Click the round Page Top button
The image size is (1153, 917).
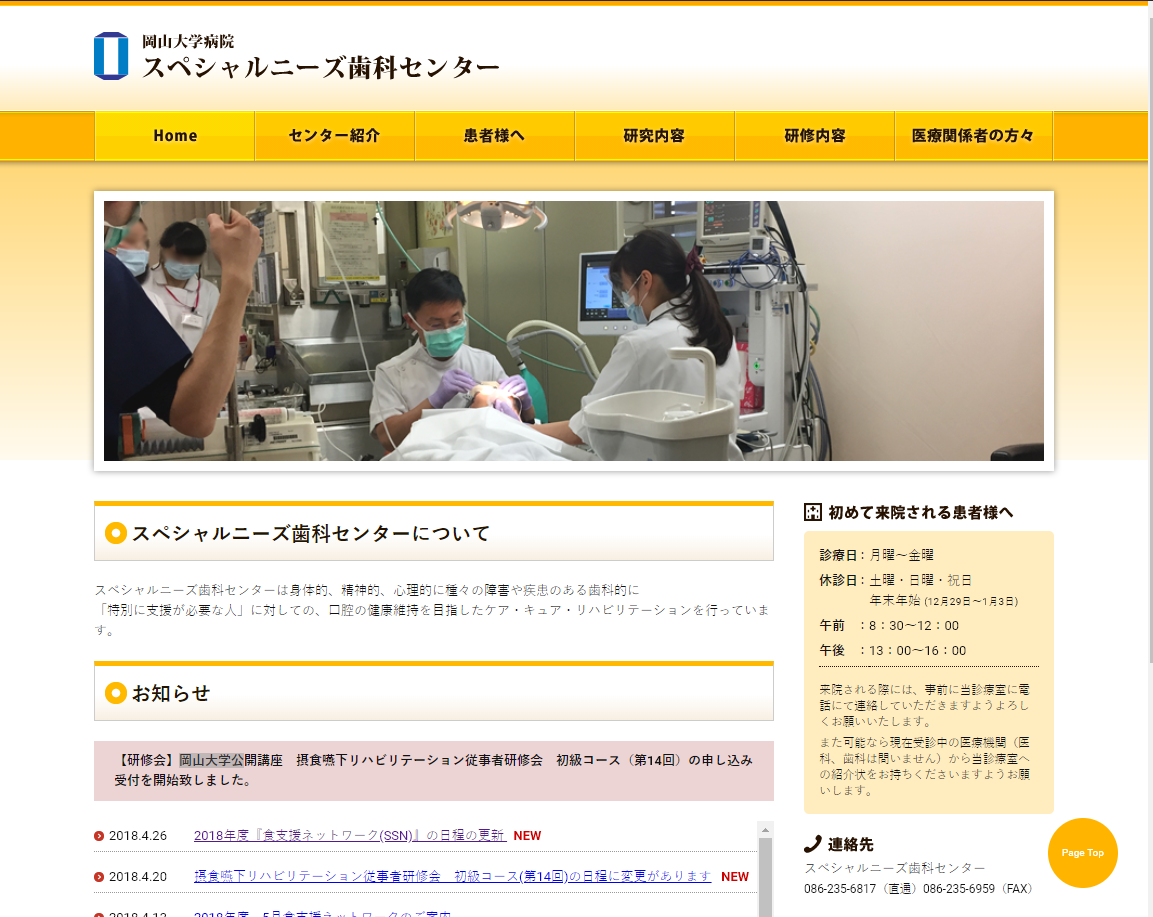pos(1082,853)
